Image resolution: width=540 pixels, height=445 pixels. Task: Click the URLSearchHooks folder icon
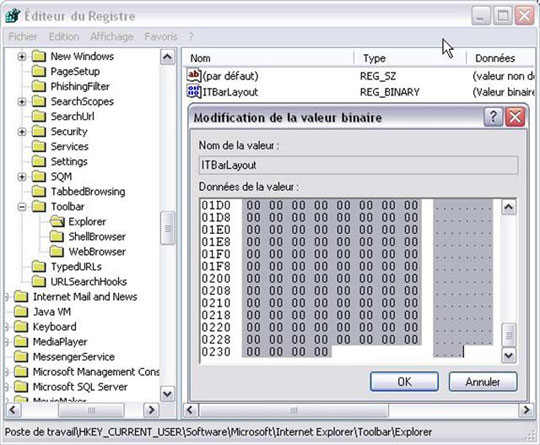coord(39,281)
